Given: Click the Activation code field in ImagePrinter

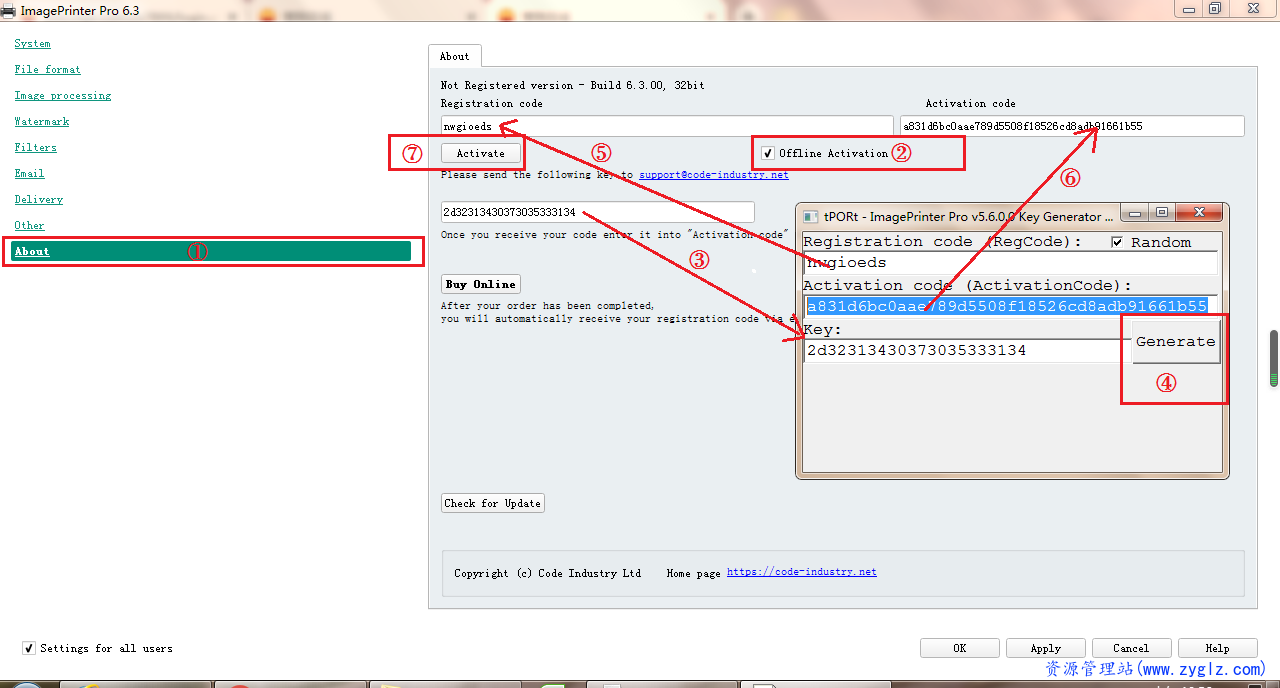Looking at the screenshot, I should (1072, 126).
